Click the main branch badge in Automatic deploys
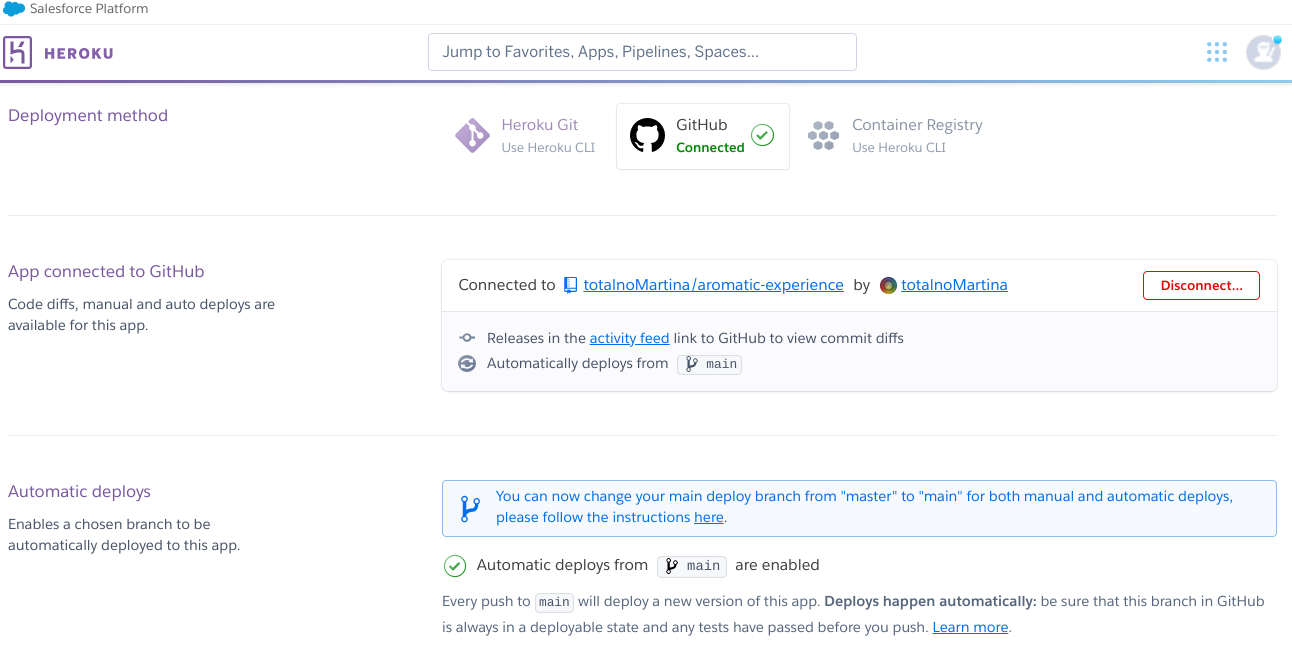 tap(692, 566)
